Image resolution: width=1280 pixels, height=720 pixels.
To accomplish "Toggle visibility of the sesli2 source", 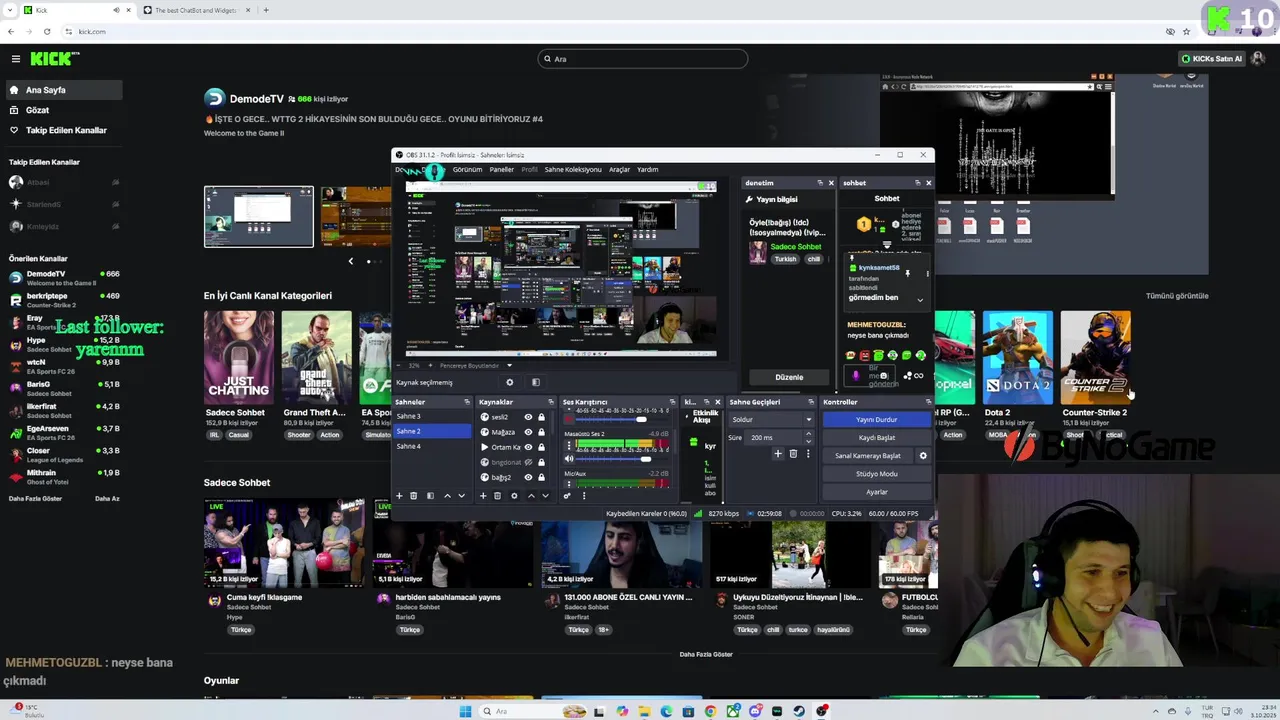I will coord(528,417).
